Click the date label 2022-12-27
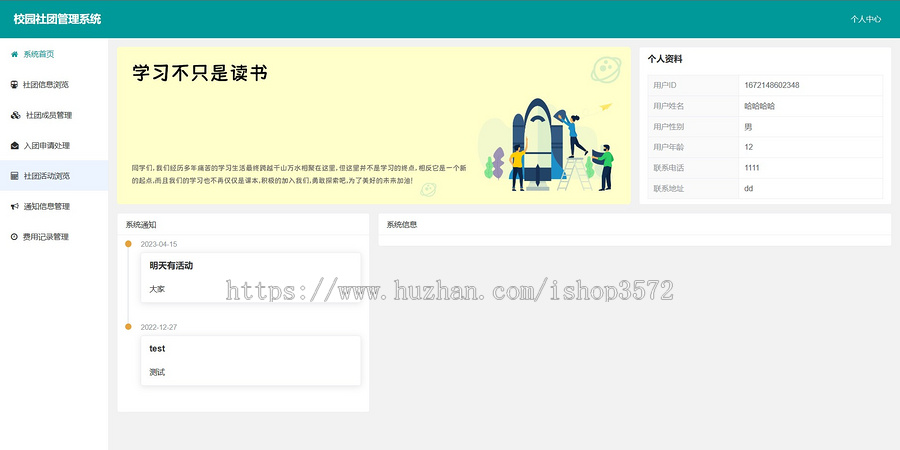Screen dimensions: 900x450 point(159,327)
